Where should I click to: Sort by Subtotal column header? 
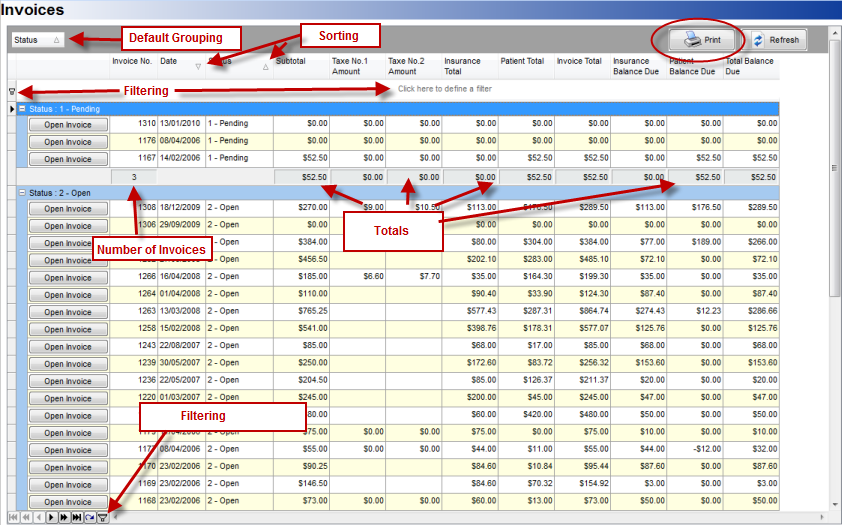(301, 66)
